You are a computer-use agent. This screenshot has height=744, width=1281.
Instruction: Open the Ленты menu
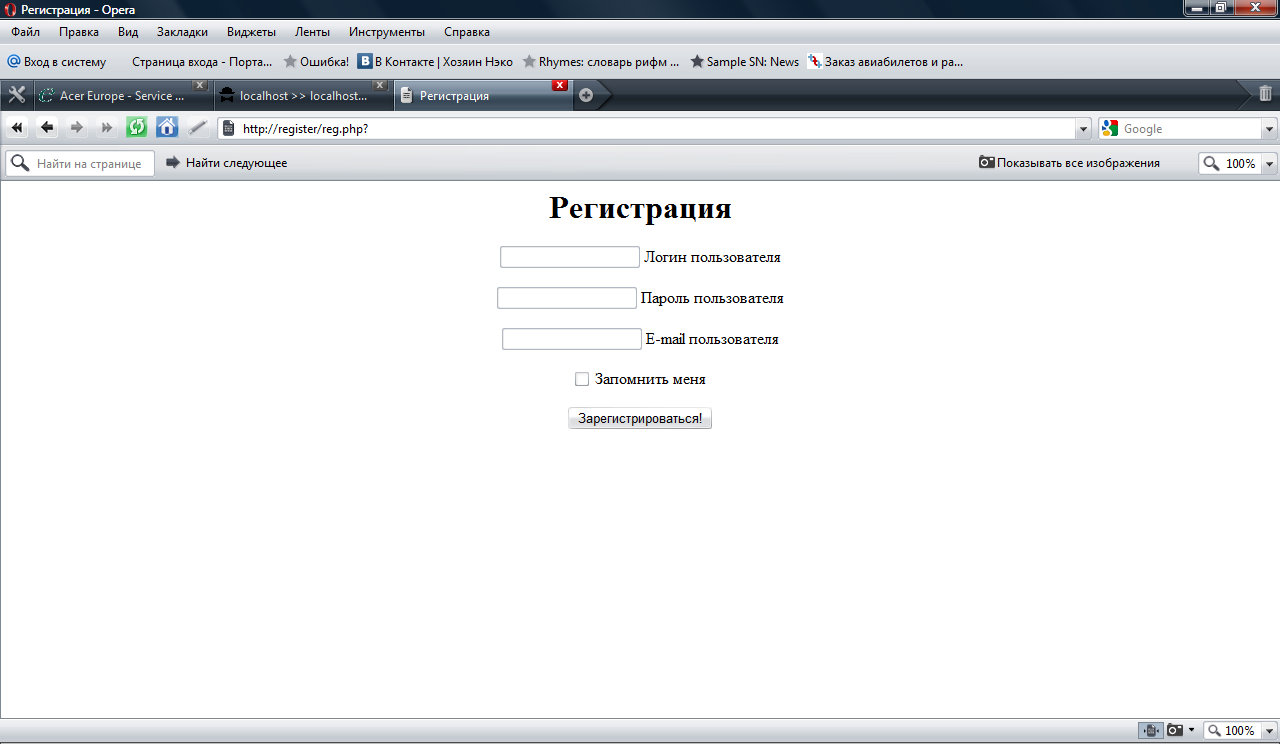(x=312, y=32)
